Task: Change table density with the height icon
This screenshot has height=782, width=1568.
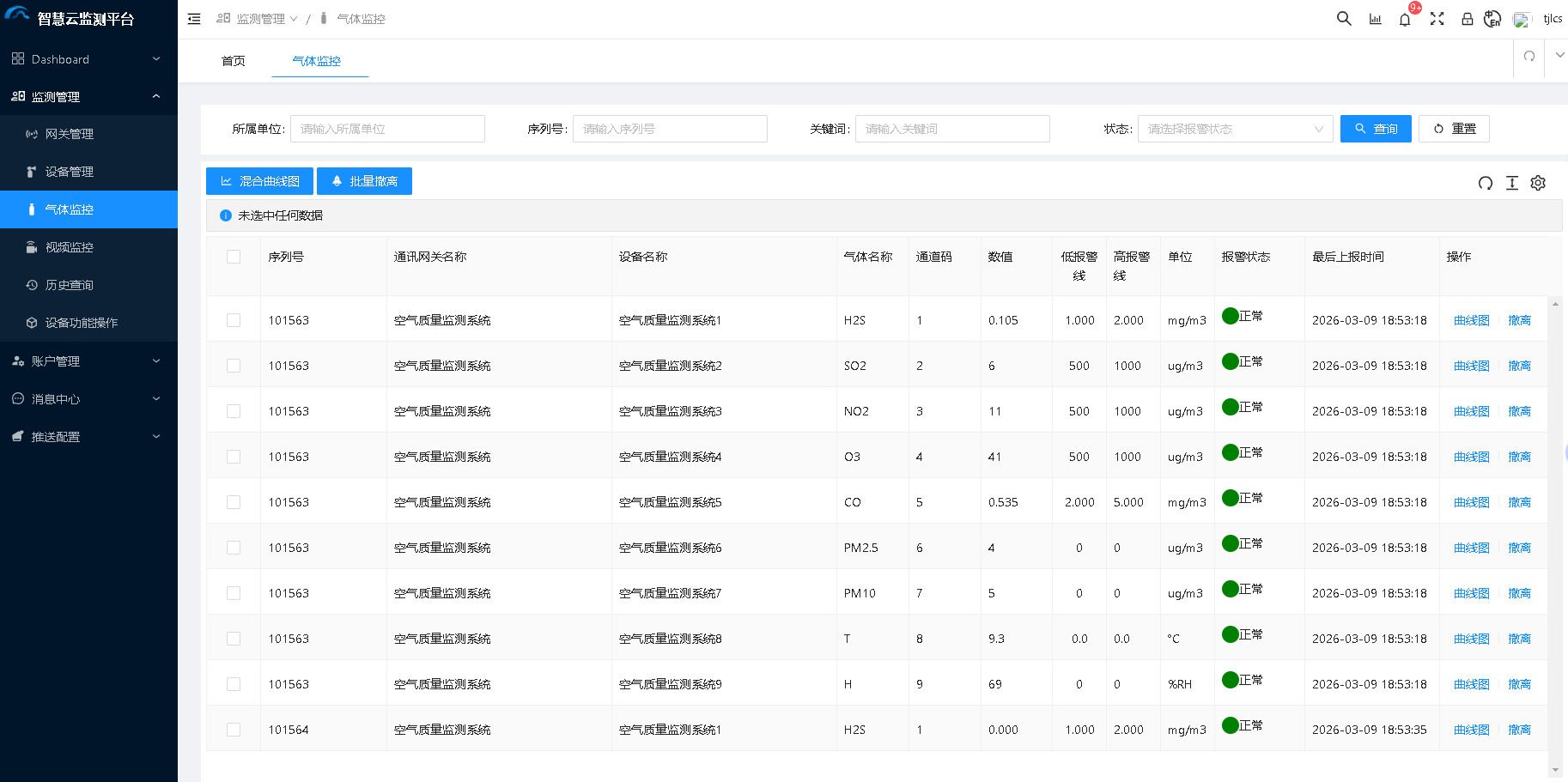Action: point(1512,183)
